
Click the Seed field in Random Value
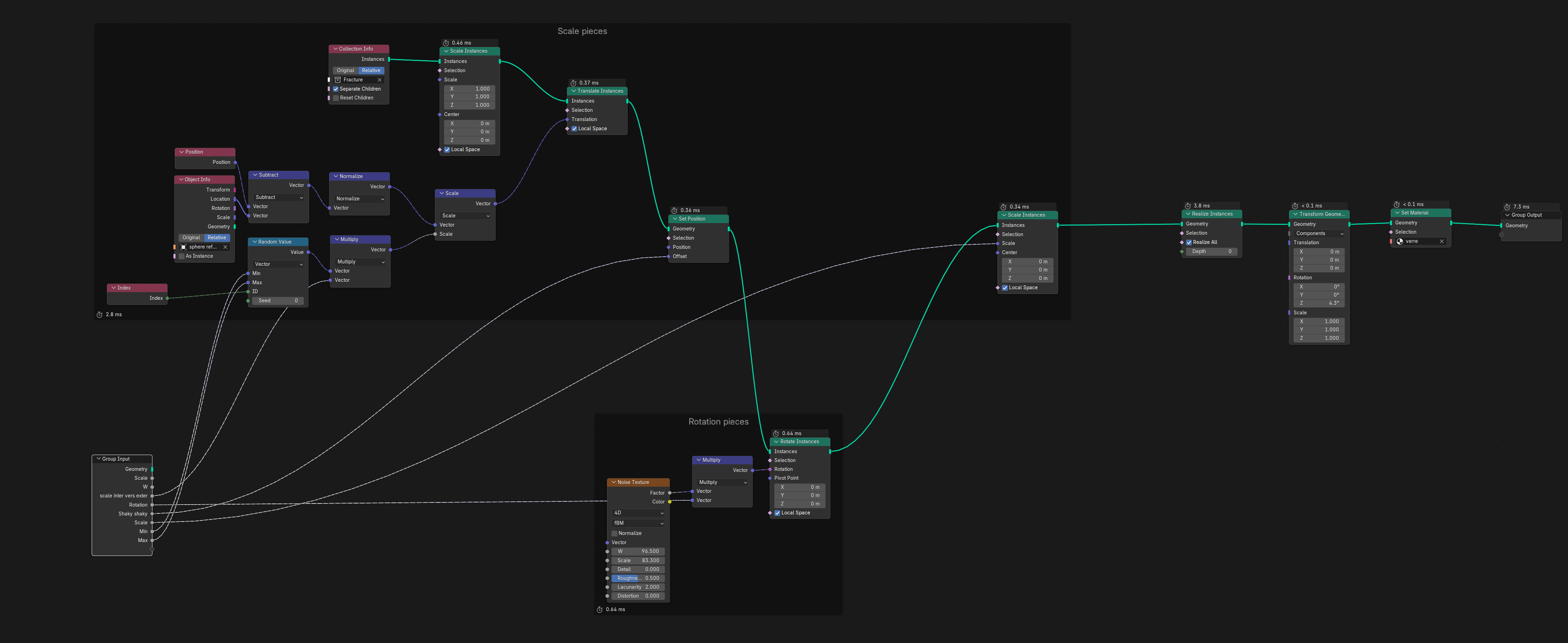(277, 301)
